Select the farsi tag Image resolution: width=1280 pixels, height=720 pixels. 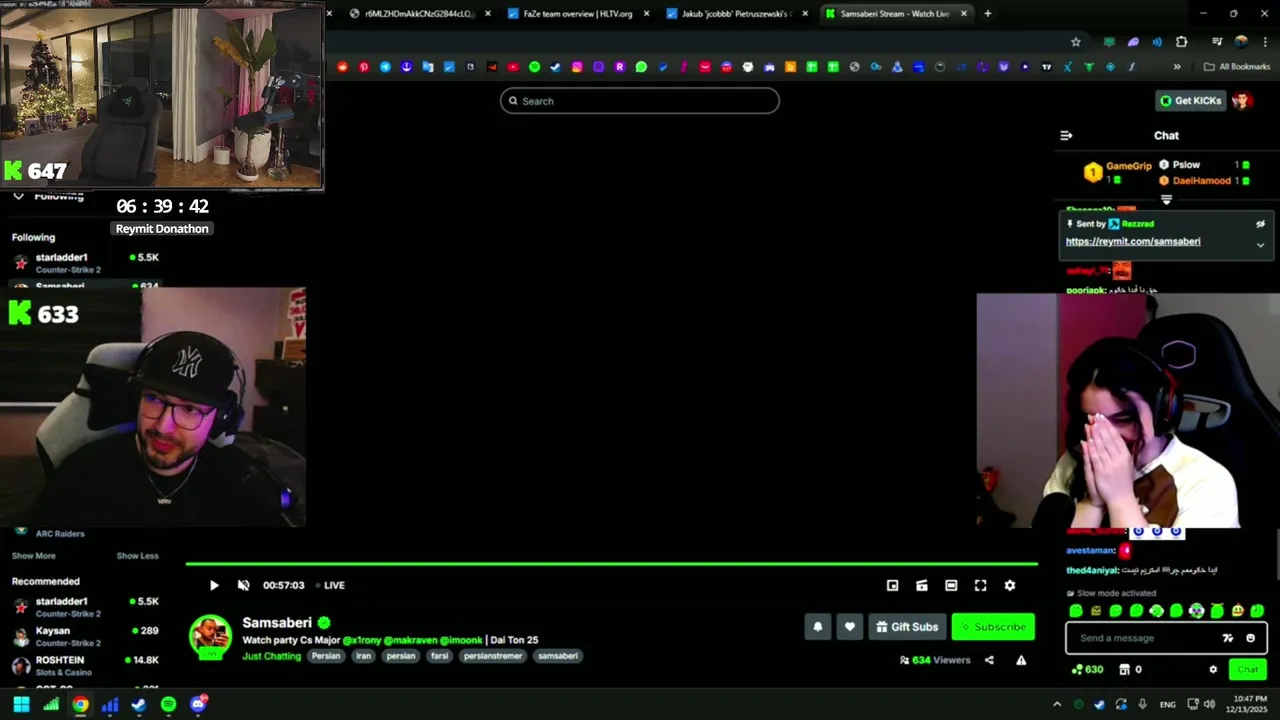[439, 656]
